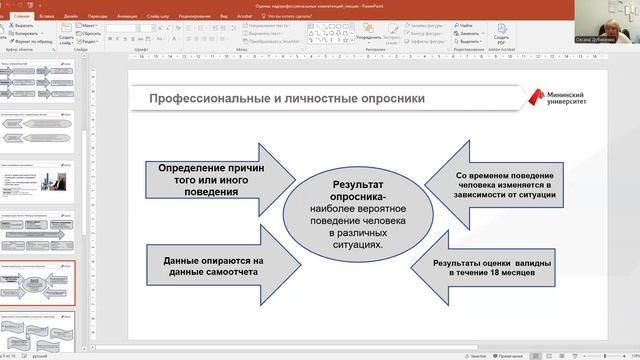The image size is (640, 360).
Task: Click Replace (Заменить) button
Action: click(x=469, y=33)
